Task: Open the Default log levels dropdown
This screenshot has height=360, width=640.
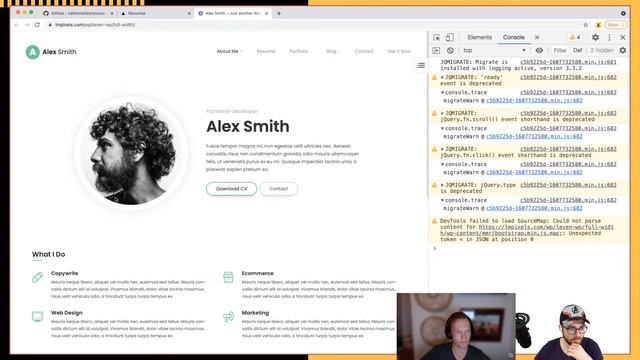Action: click(x=578, y=50)
